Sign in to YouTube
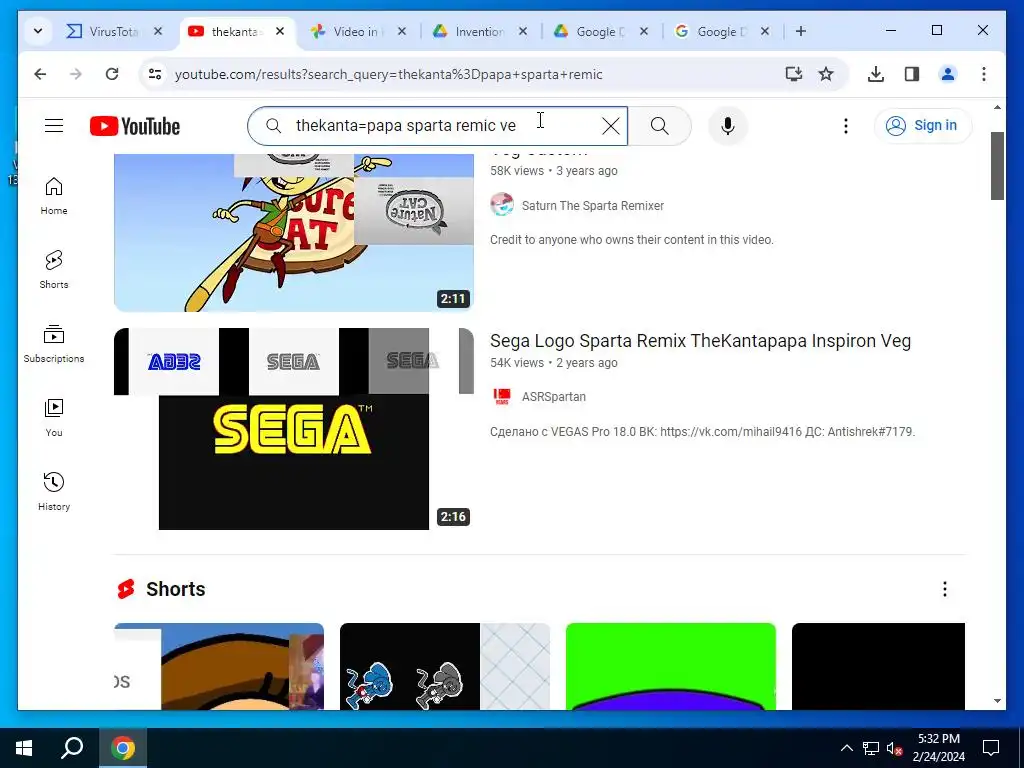Screen dimensions: 1024x768 click(922, 125)
